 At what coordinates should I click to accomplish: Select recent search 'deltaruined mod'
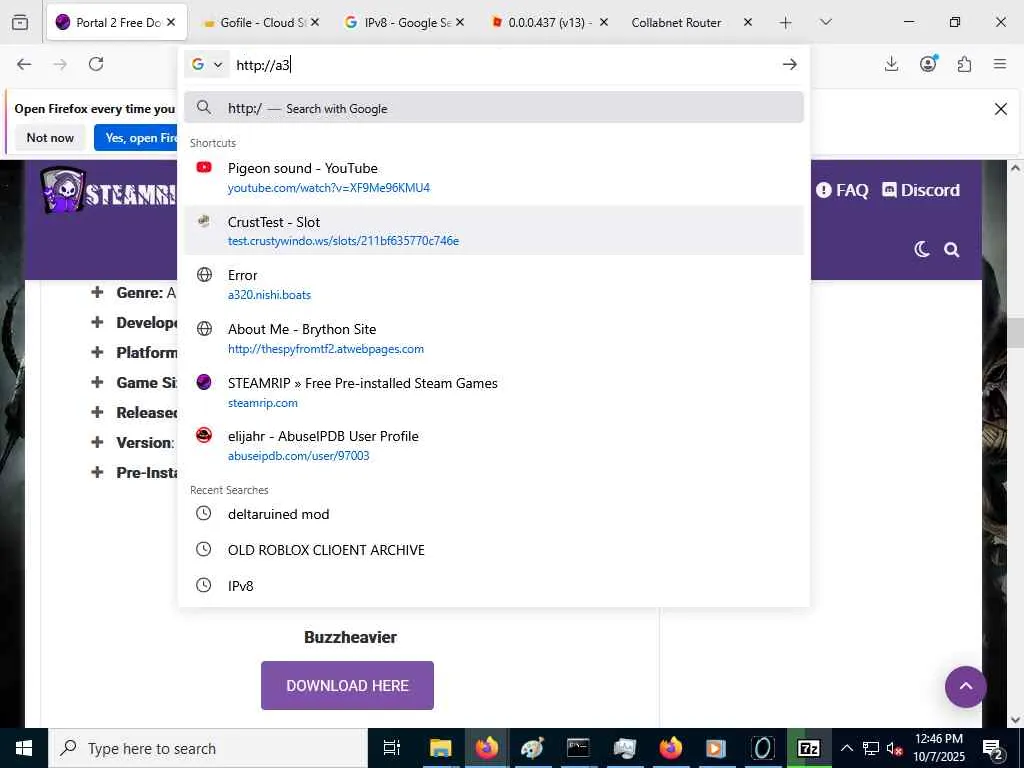[x=494, y=514]
